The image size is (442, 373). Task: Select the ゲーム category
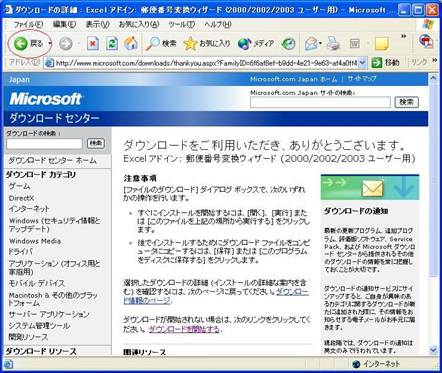pyautogui.click(x=20, y=186)
